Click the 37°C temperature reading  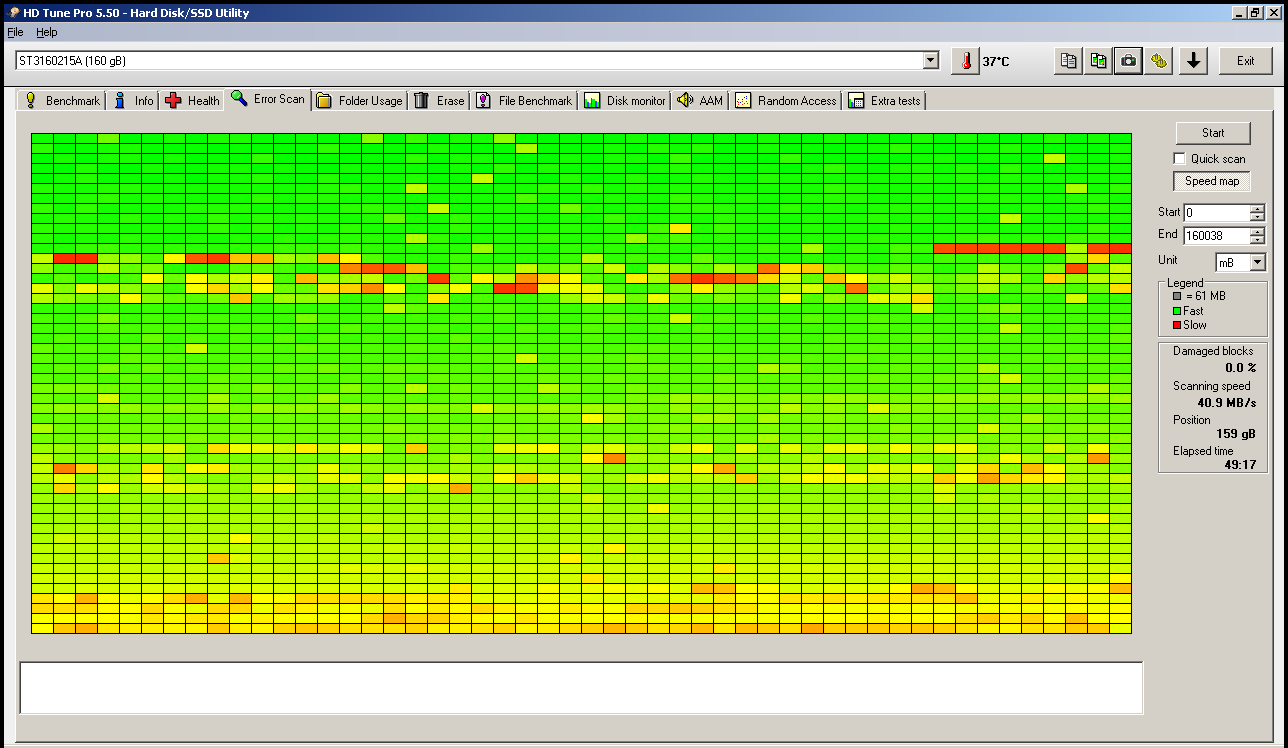996,62
